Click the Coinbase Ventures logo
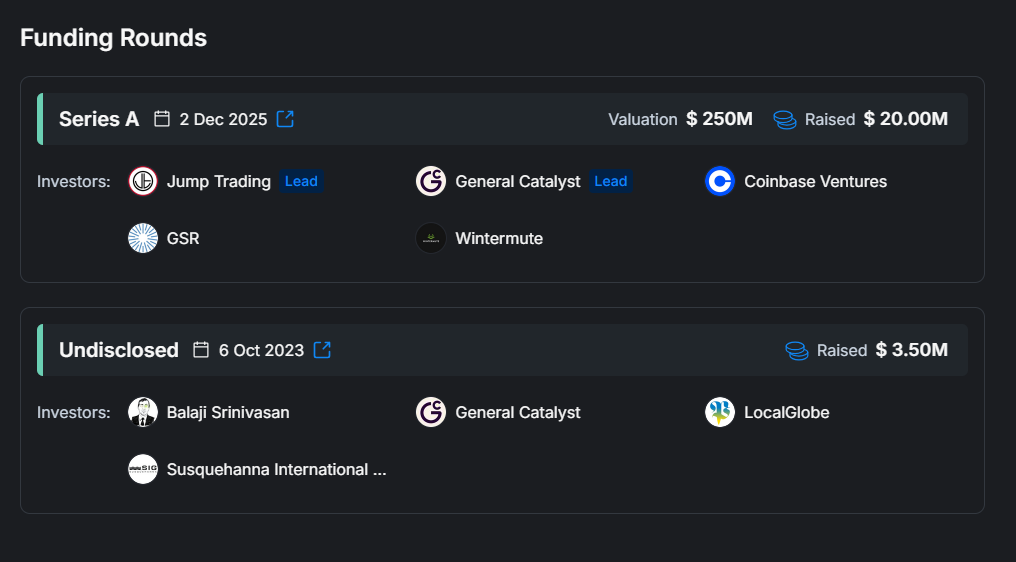The width and height of the screenshot is (1016, 562). tap(720, 181)
